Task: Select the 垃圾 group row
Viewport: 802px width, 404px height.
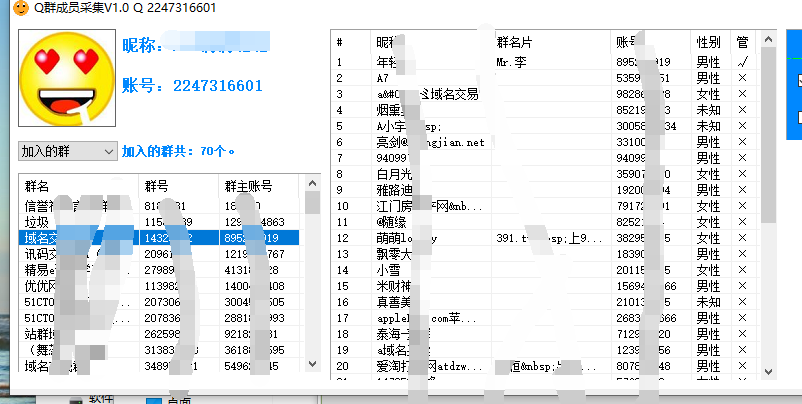Action: point(159,222)
